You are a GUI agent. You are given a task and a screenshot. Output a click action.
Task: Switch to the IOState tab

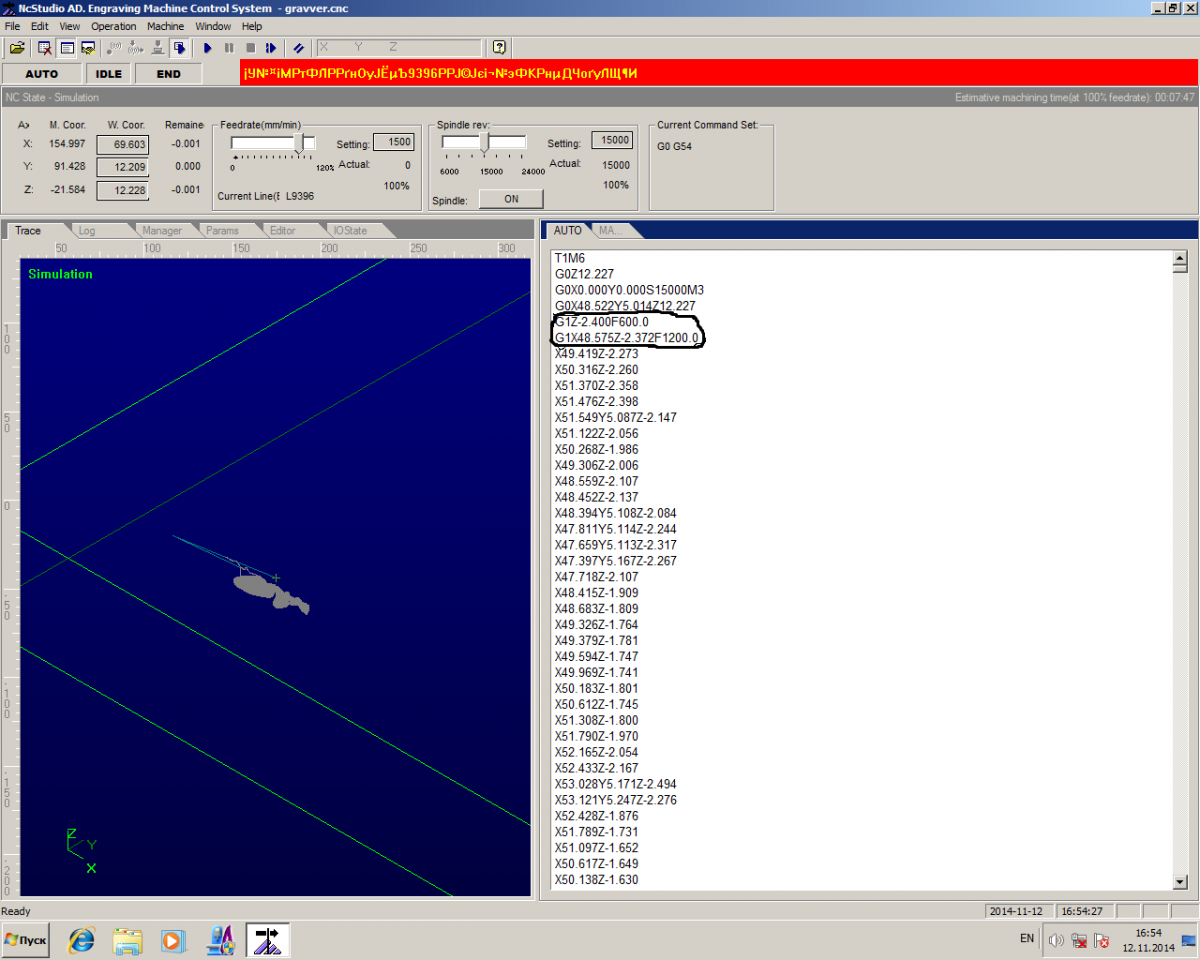[350, 230]
